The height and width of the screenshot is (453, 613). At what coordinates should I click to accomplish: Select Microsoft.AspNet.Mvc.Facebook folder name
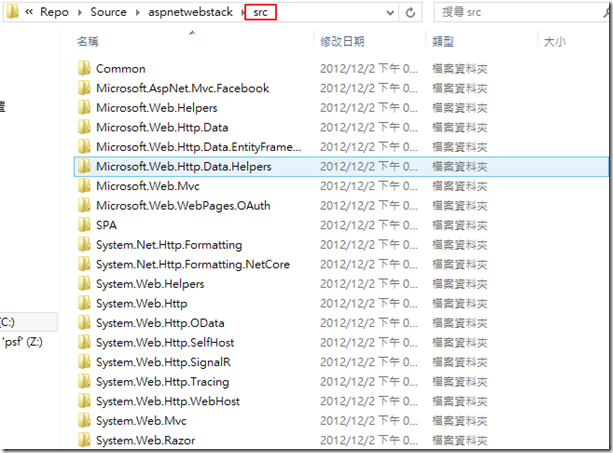click(183, 88)
